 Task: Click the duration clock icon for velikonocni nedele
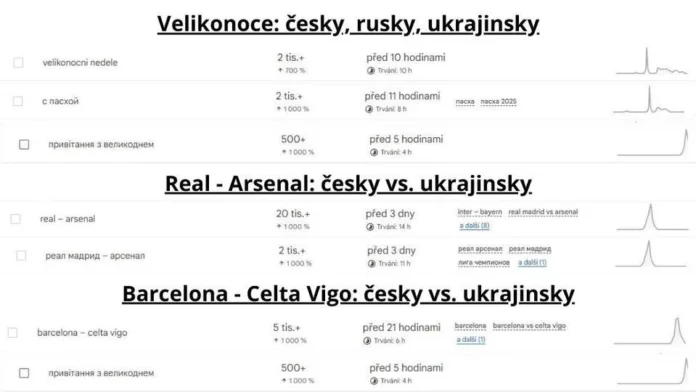[371, 71]
